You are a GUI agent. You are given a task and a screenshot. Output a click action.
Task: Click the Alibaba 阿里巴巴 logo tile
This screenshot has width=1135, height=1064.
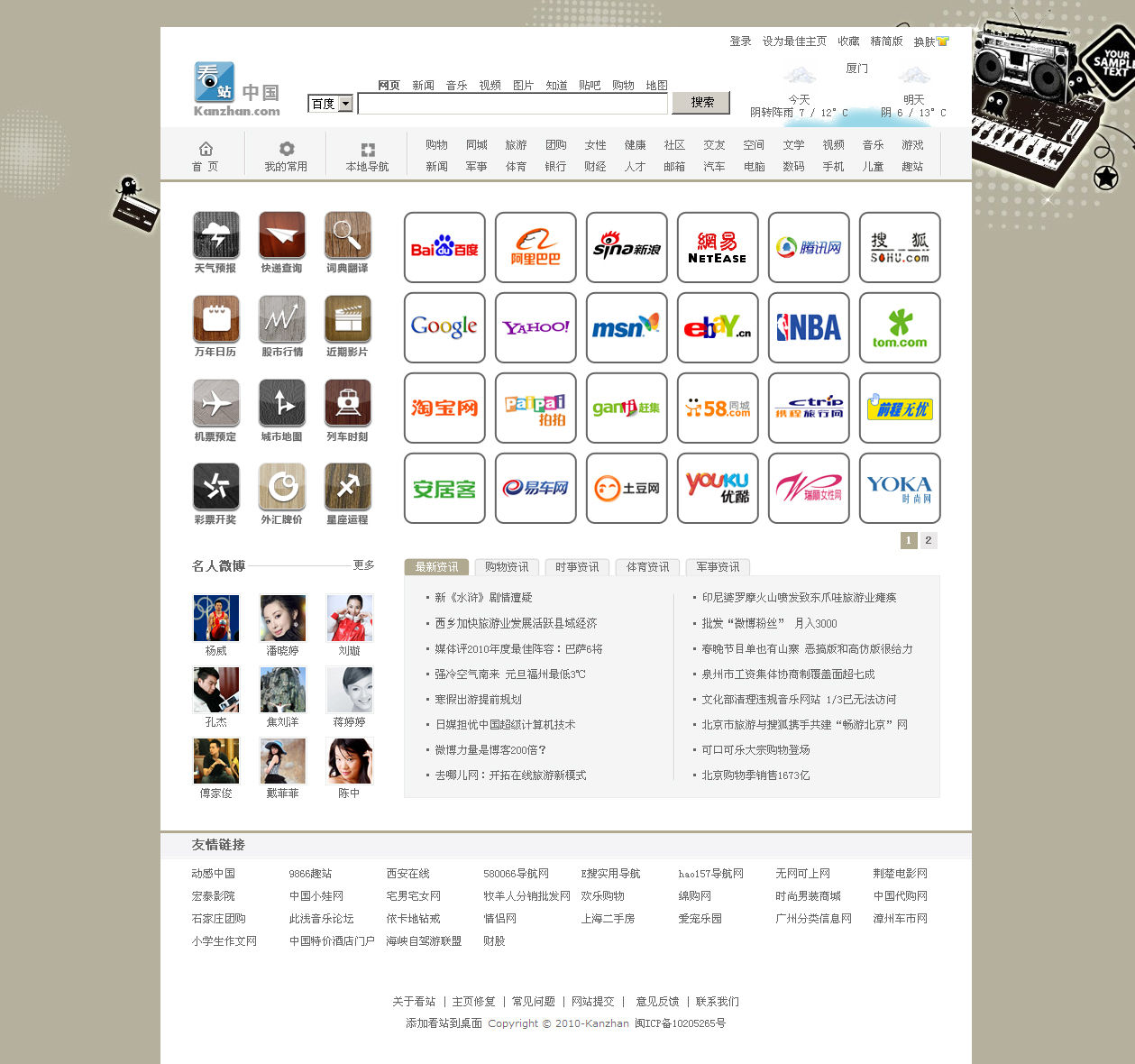point(535,247)
